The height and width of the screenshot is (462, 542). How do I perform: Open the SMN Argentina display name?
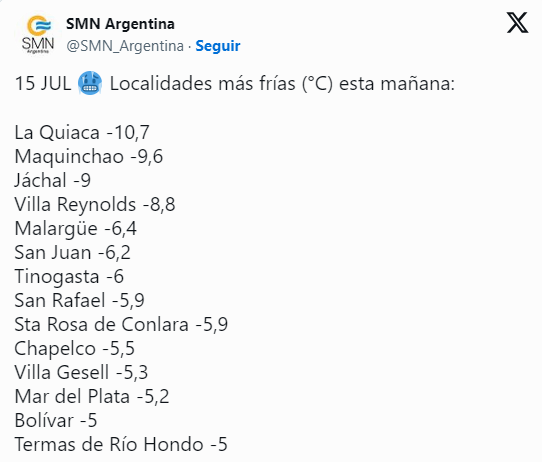pos(120,24)
